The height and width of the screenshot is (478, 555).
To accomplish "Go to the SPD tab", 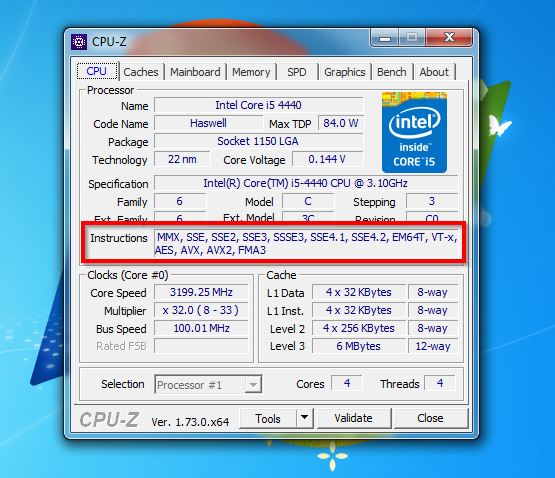I will [297, 72].
